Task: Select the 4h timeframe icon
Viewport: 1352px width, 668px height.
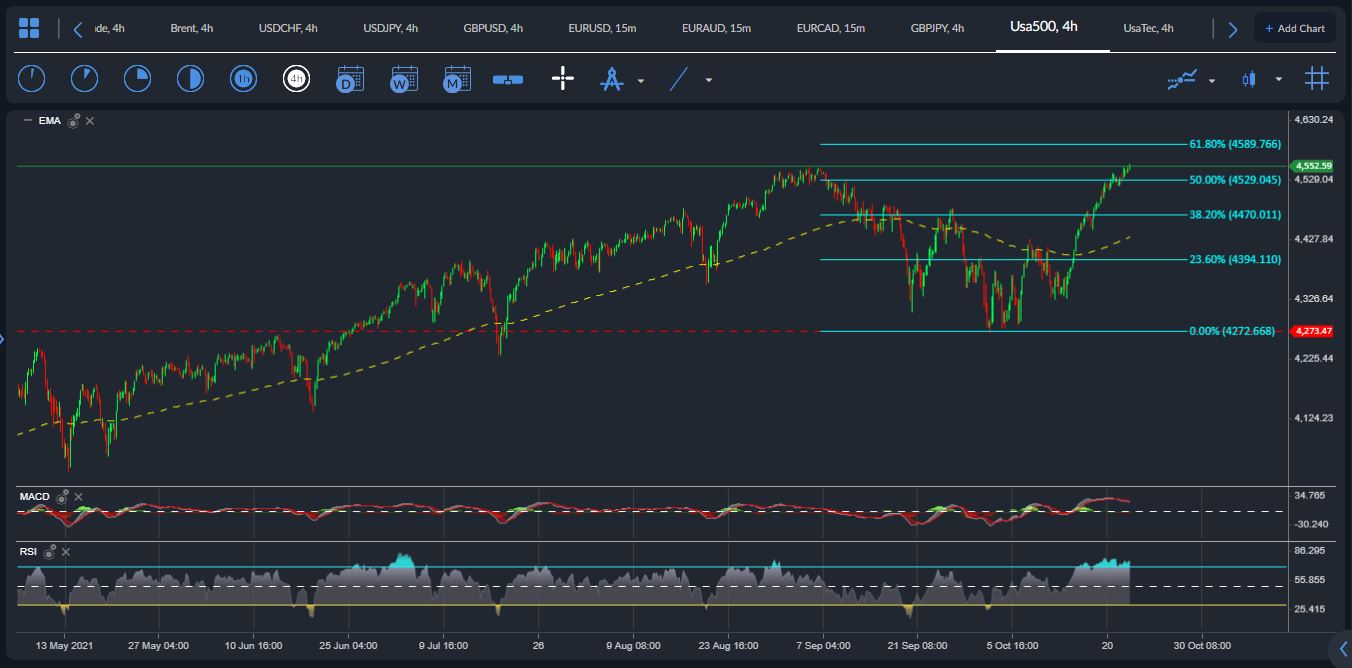Action: 296,78
